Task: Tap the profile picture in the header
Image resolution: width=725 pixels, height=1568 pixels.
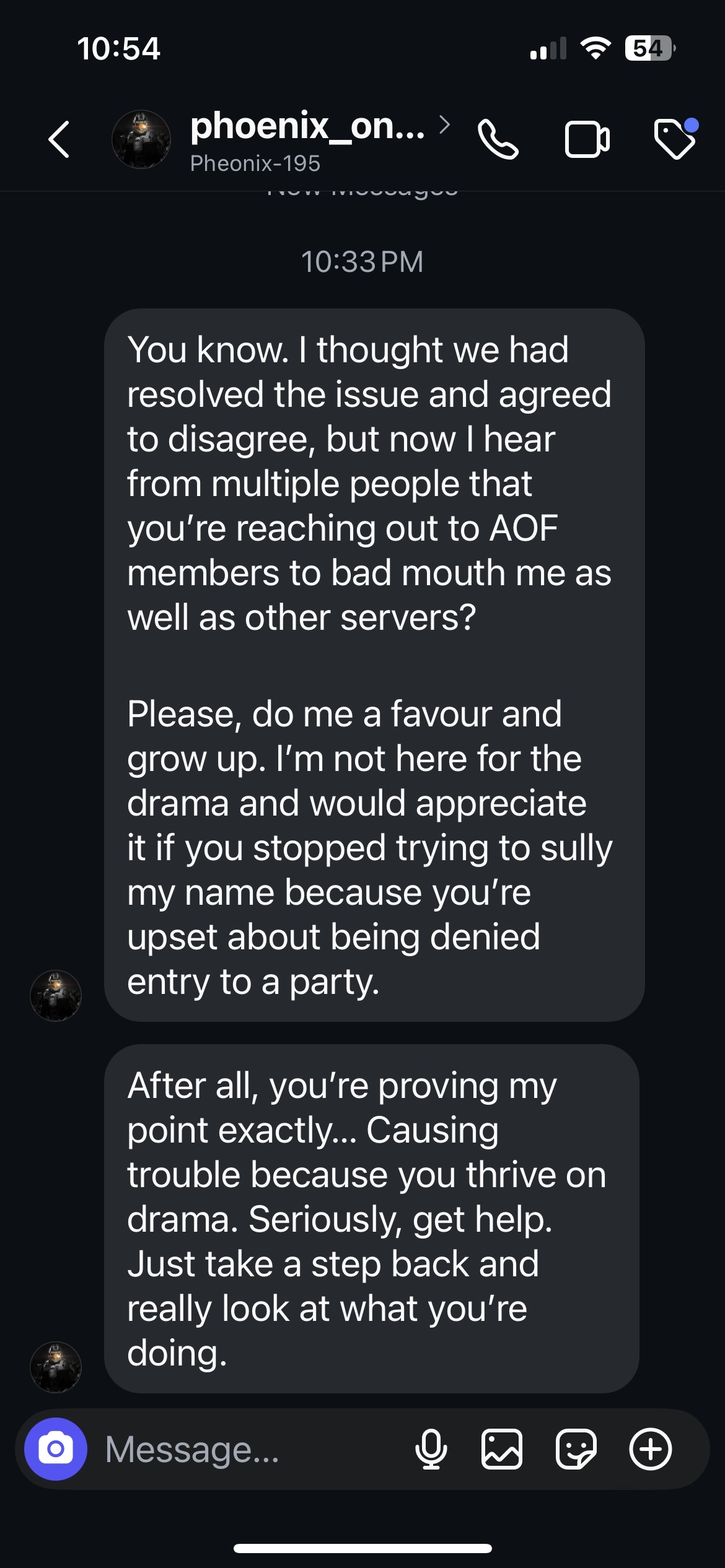Action: point(141,139)
